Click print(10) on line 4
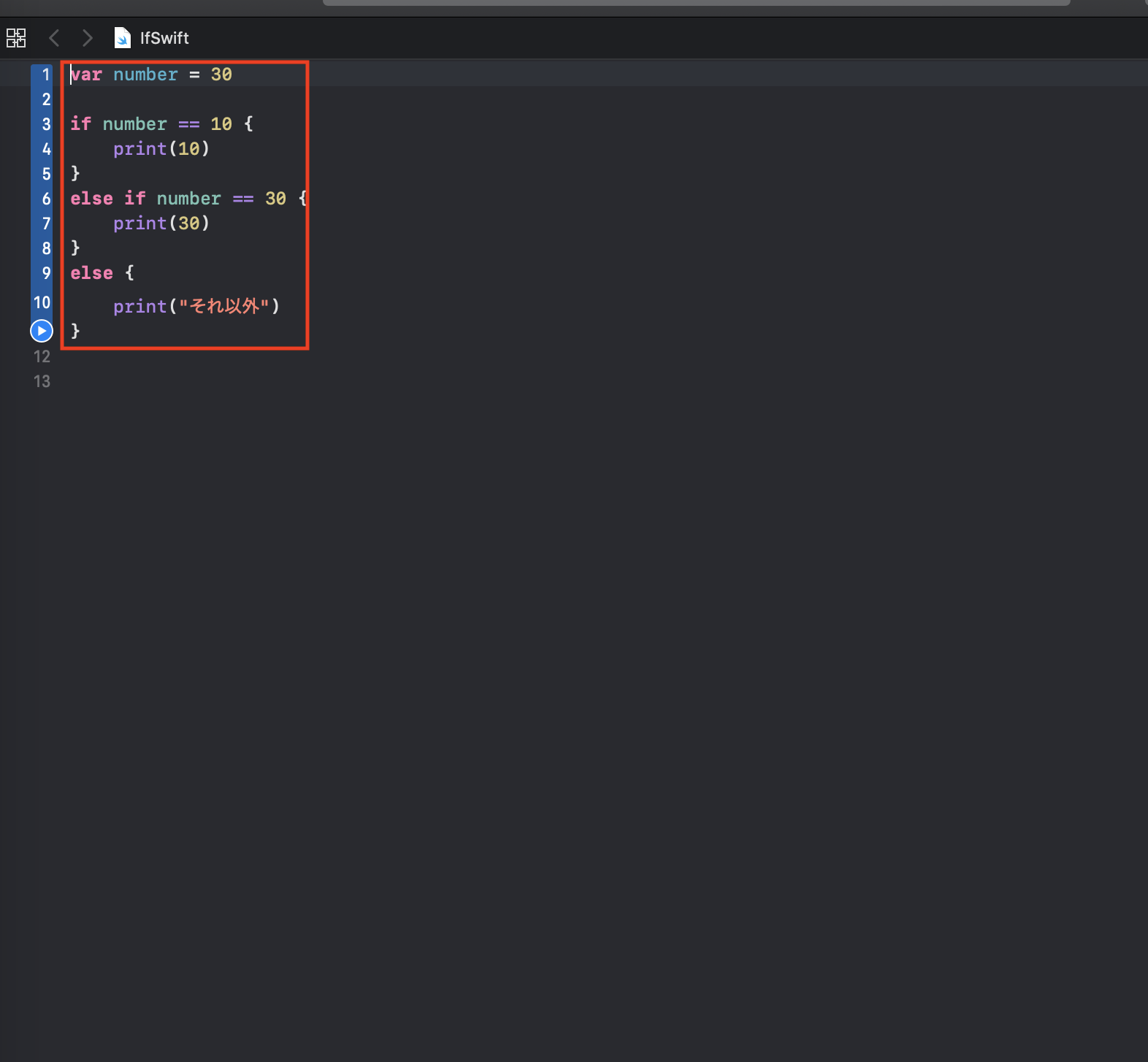Image resolution: width=1148 pixels, height=1062 pixels. click(x=161, y=149)
